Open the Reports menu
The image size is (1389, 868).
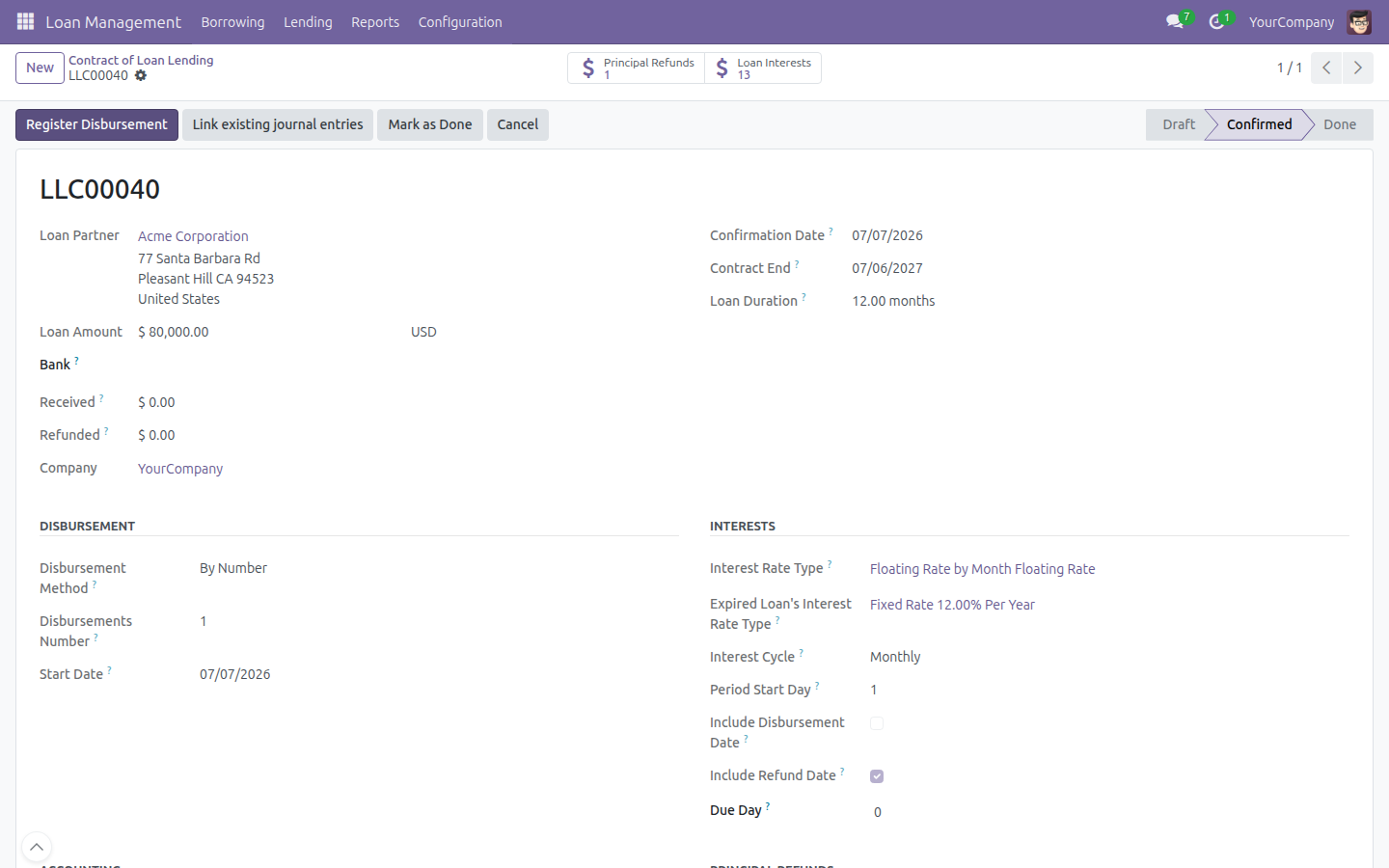375,21
